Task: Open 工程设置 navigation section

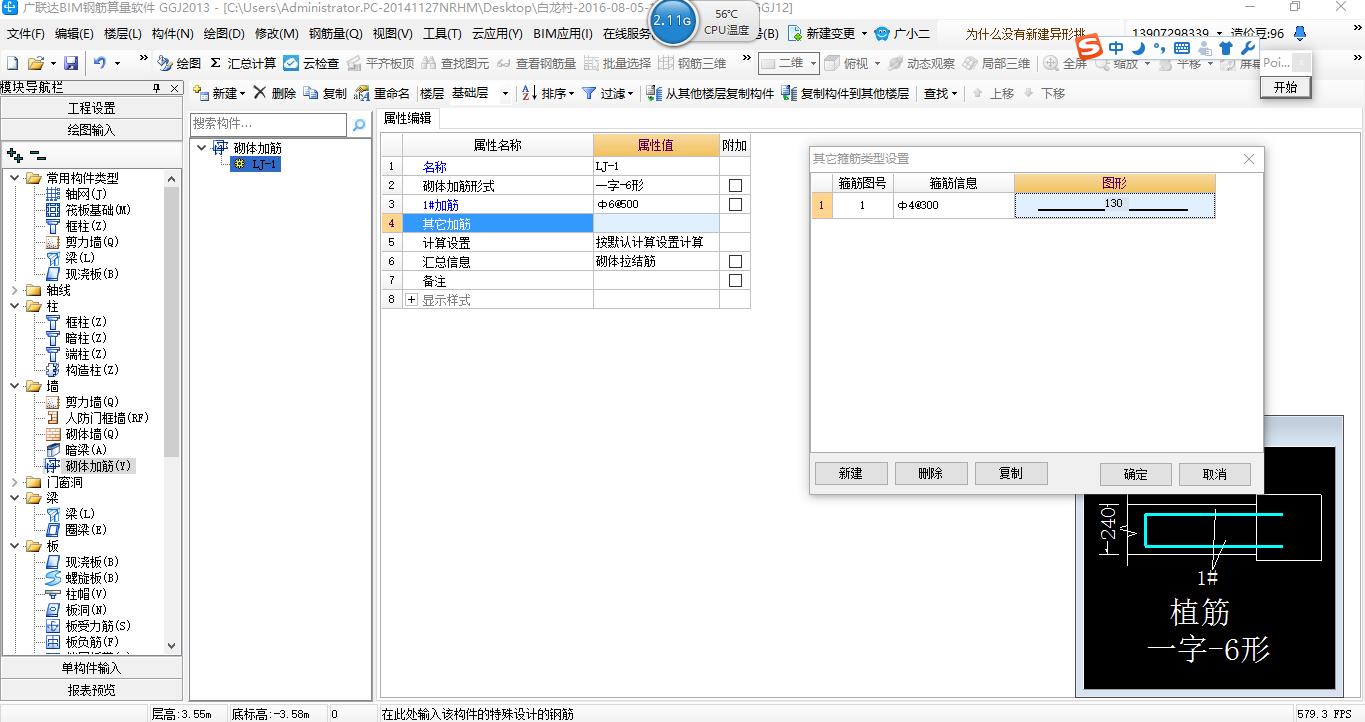Action: pos(91,108)
